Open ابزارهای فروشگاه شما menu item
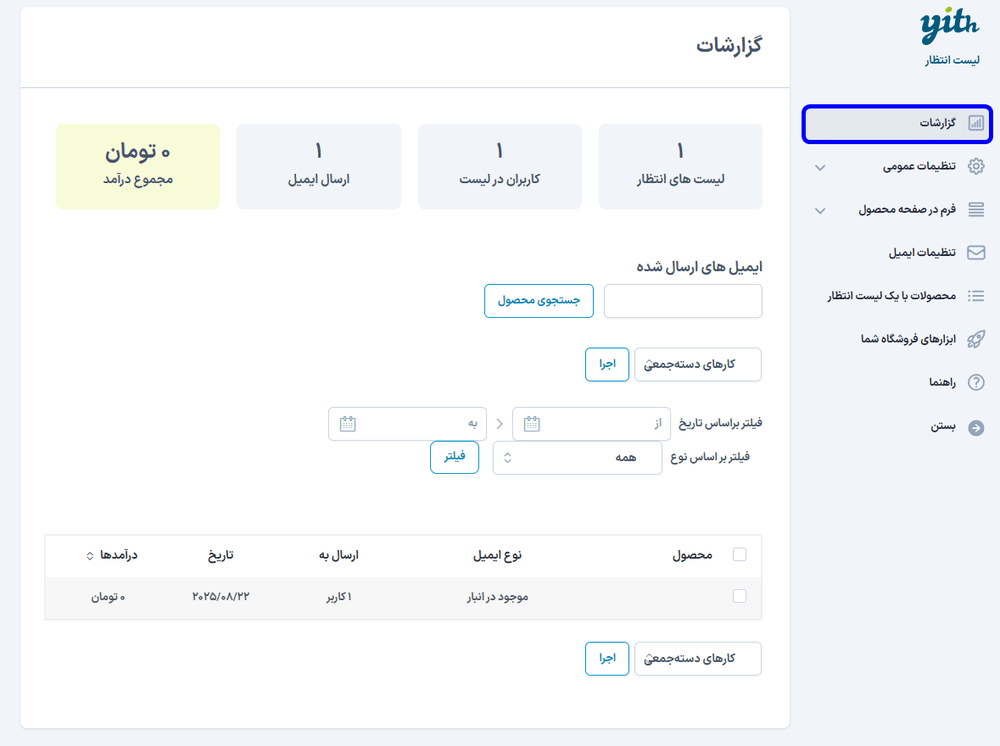The height and width of the screenshot is (746, 1000). pyautogui.click(x=897, y=339)
